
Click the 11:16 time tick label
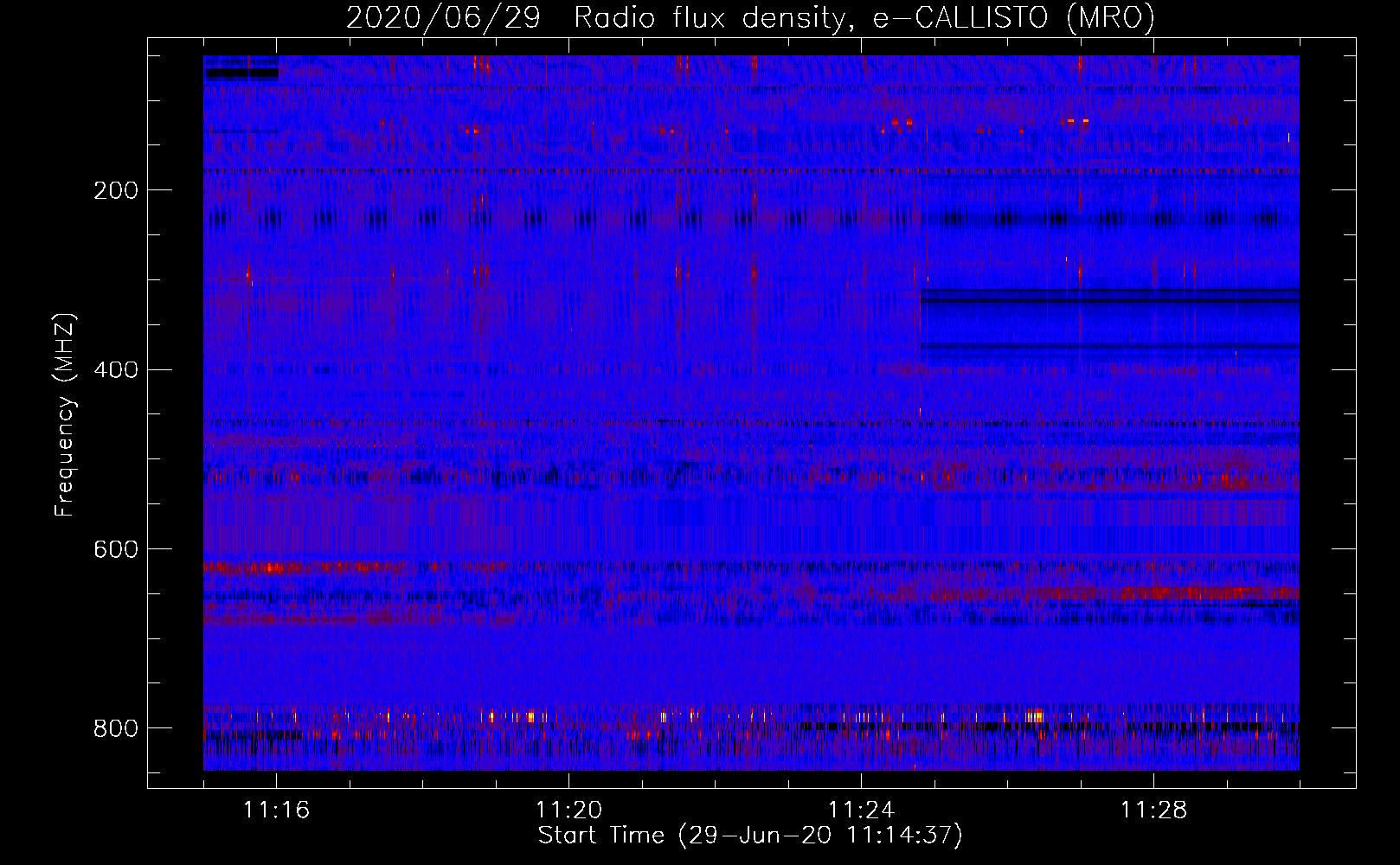[276, 811]
